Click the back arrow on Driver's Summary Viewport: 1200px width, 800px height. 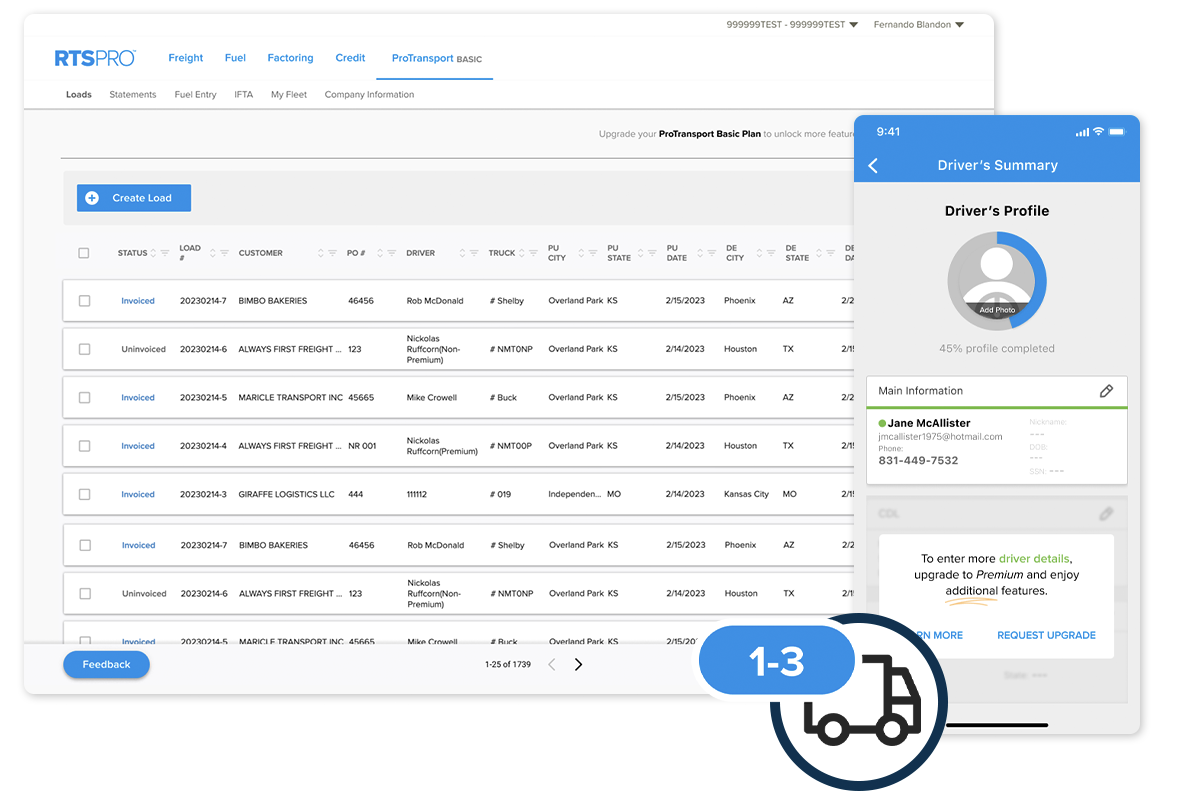tap(873, 165)
